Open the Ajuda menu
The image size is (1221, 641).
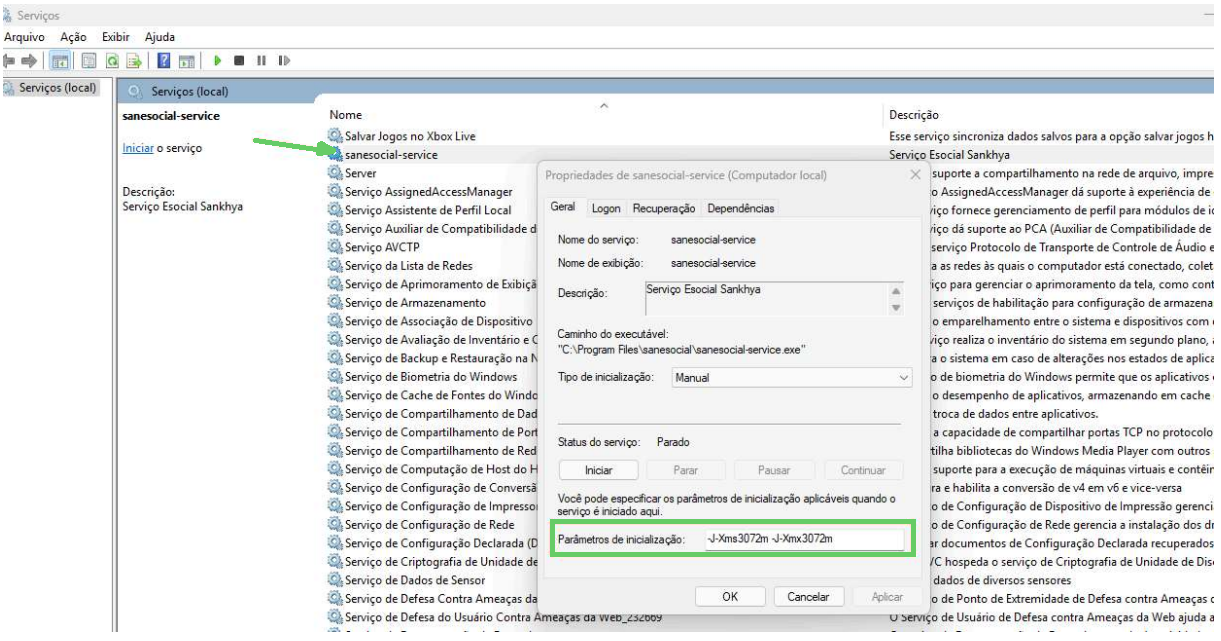pos(160,37)
